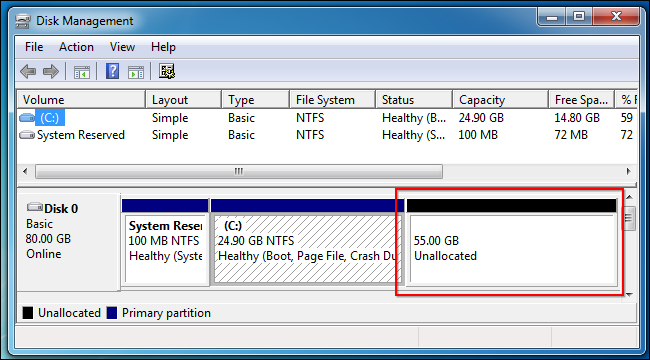The image size is (650, 360).
Task: Click 14.80 GB free space cell
Action: coord(577,118)
